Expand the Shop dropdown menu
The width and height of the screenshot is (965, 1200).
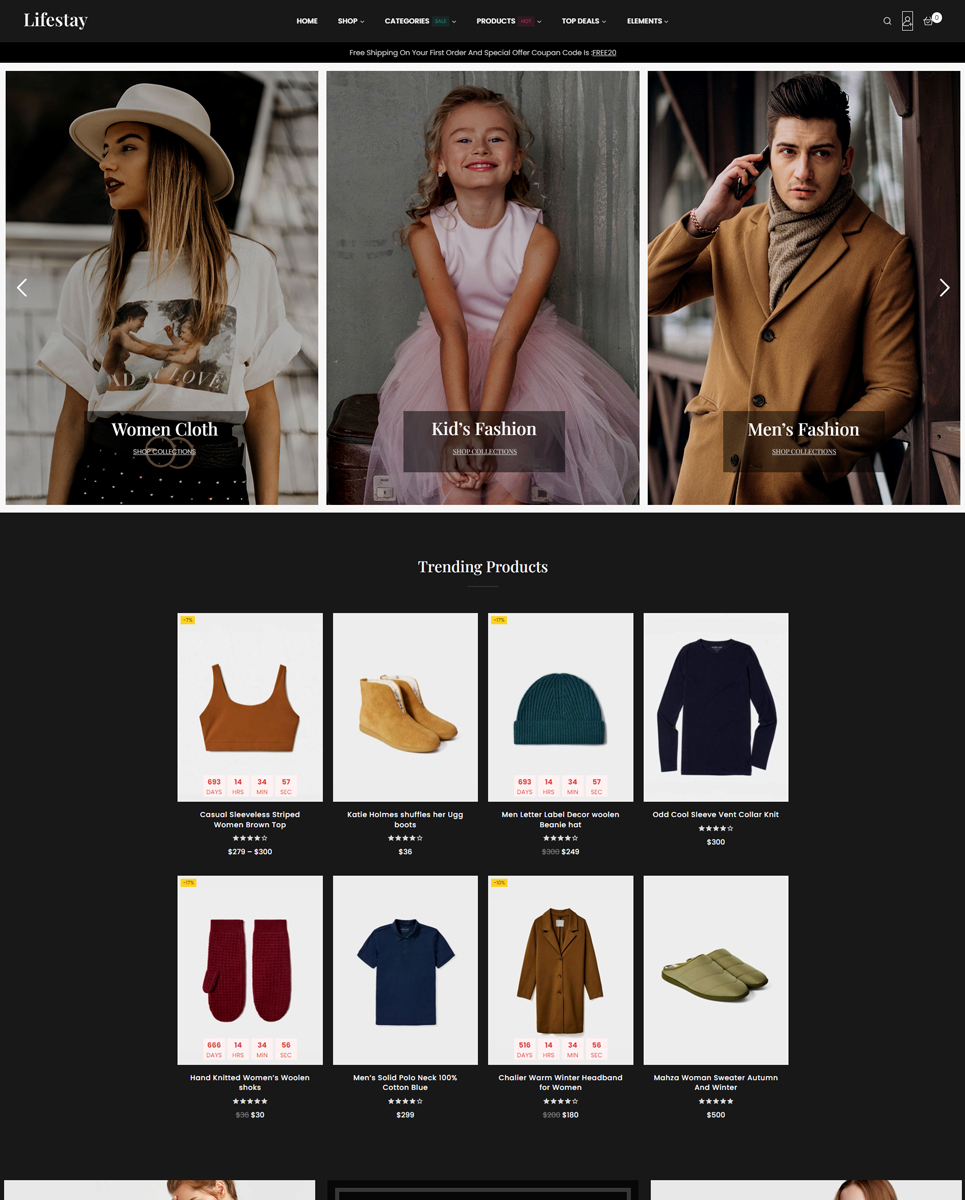350,21
